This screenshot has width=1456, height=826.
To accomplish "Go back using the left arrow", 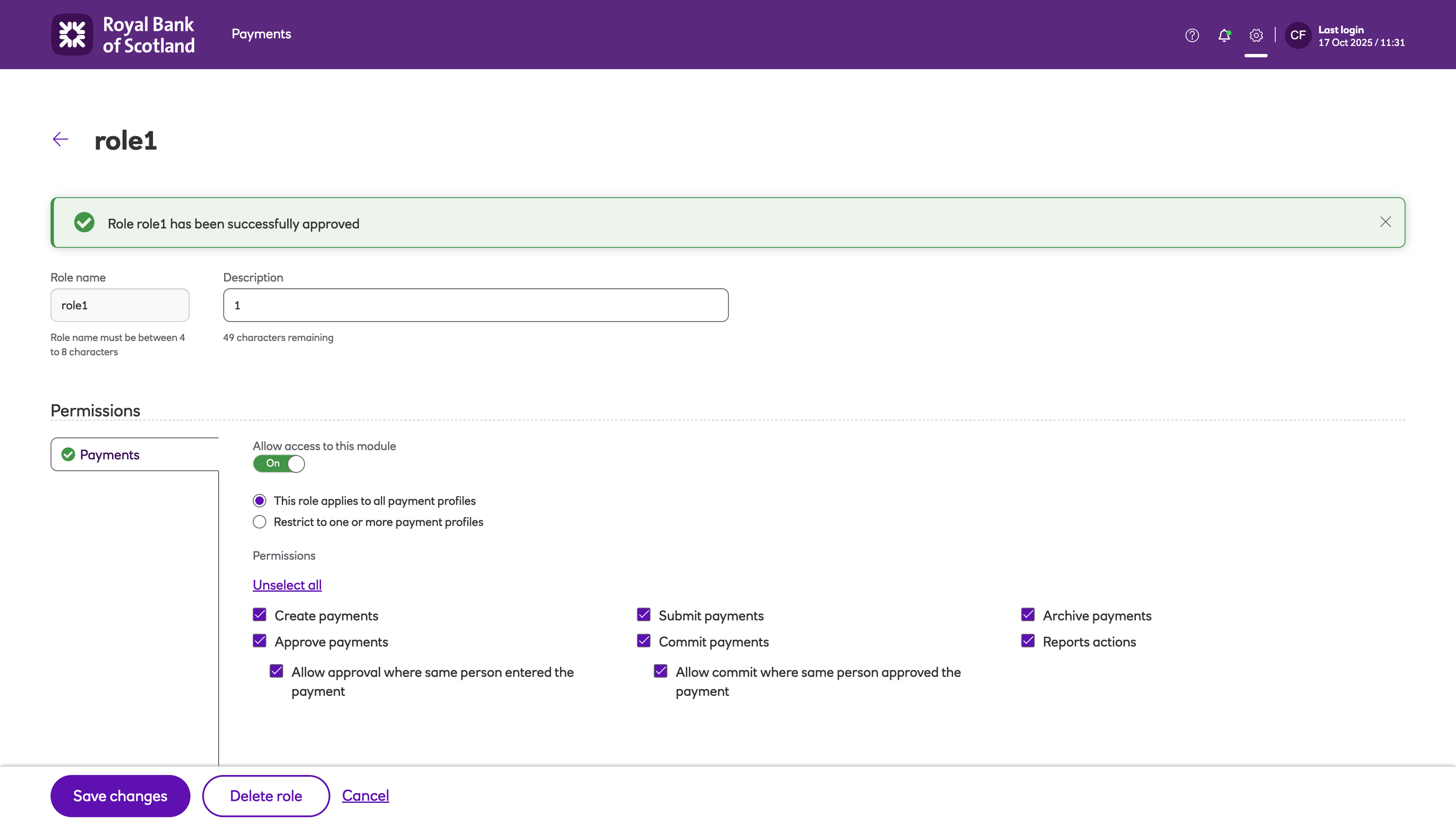I will (61, 139).
